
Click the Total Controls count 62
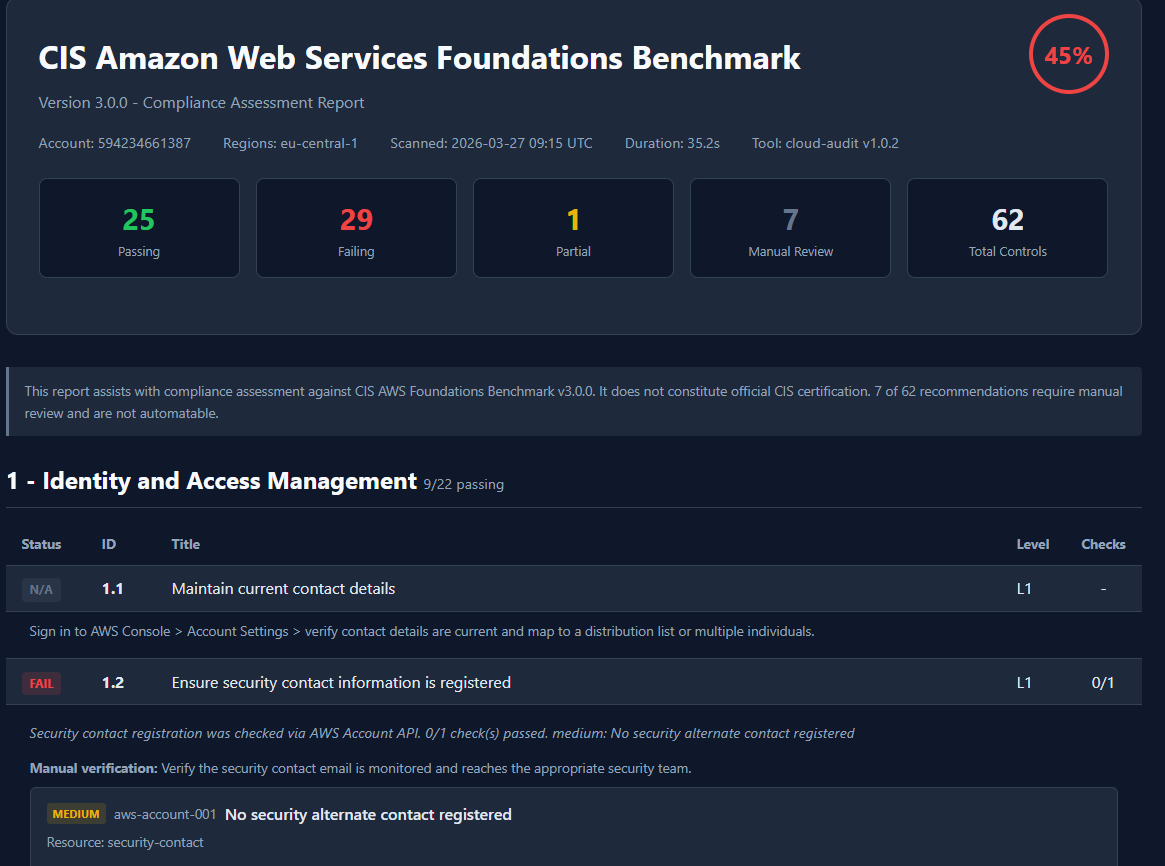pyautogui.click(x=1007, y=219)
